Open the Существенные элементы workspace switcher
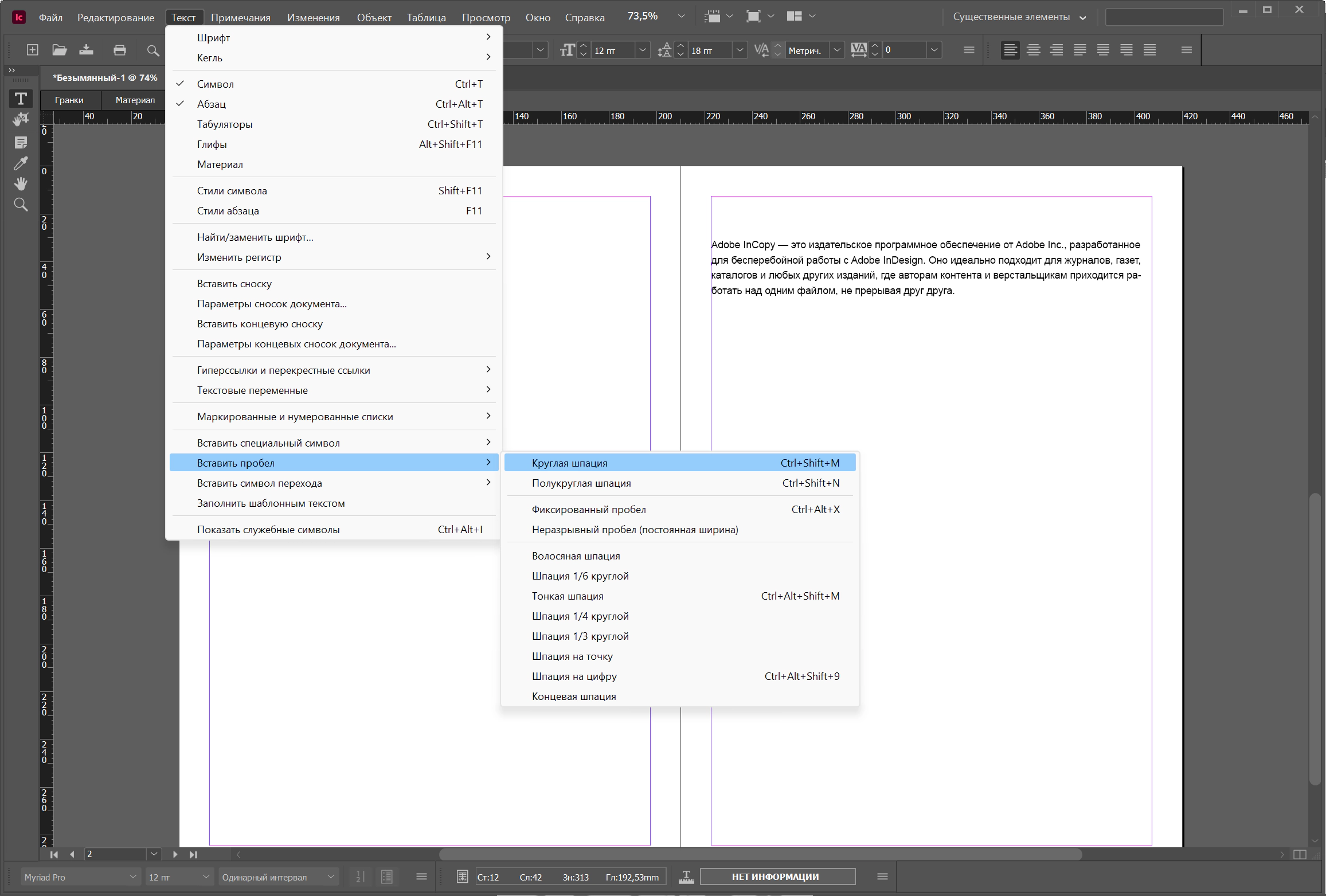Image resolution: width=1326 pixels, height=896 pixels. [x=1019, y=17]
